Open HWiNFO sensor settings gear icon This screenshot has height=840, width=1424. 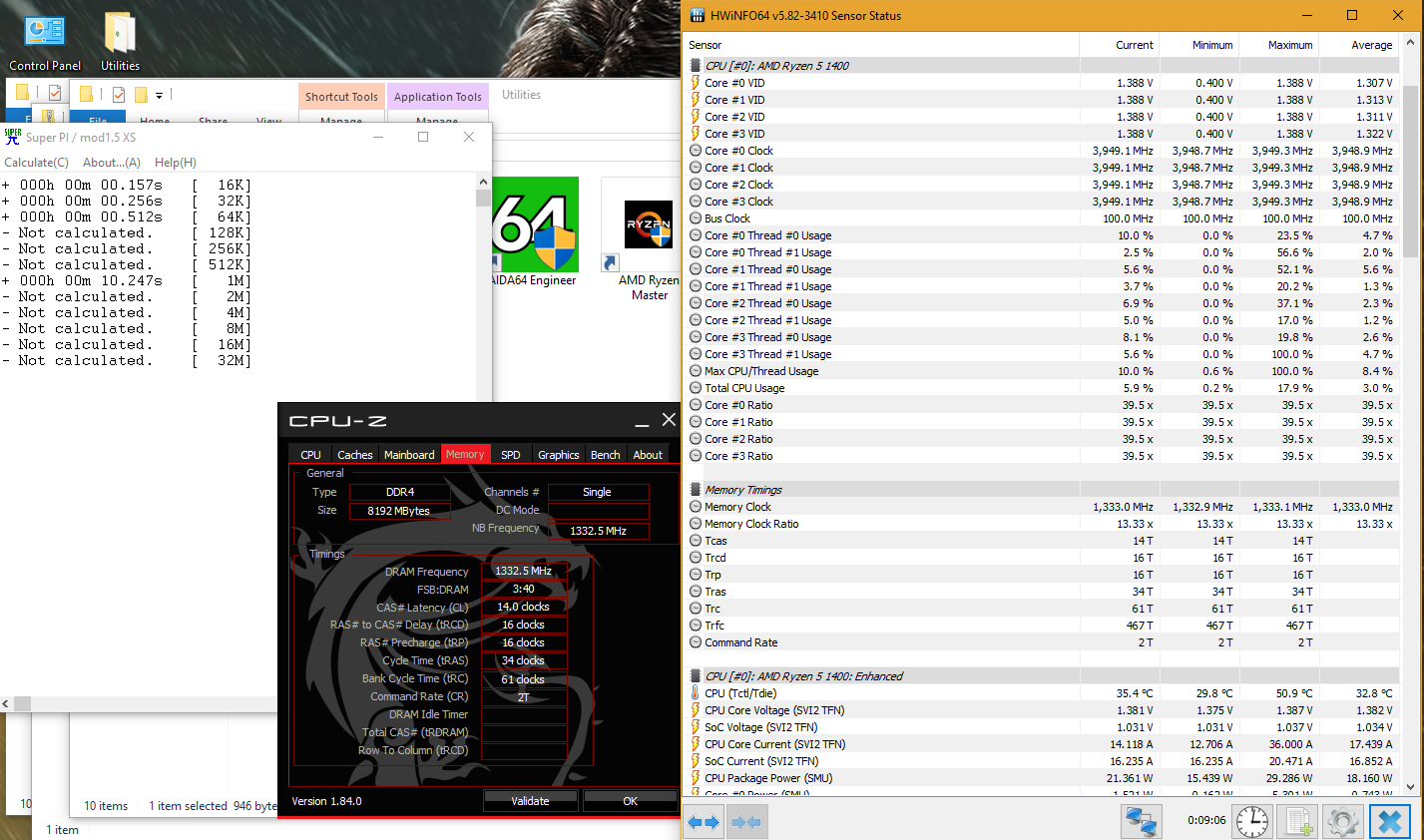(1342, 822)
